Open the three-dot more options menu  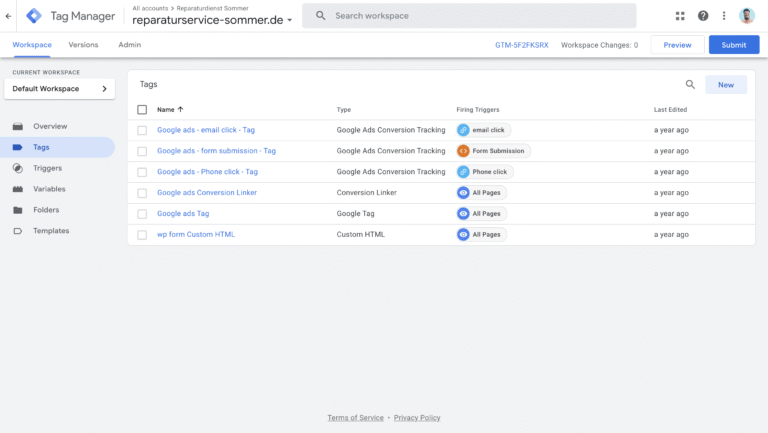(x=724, y=16)
